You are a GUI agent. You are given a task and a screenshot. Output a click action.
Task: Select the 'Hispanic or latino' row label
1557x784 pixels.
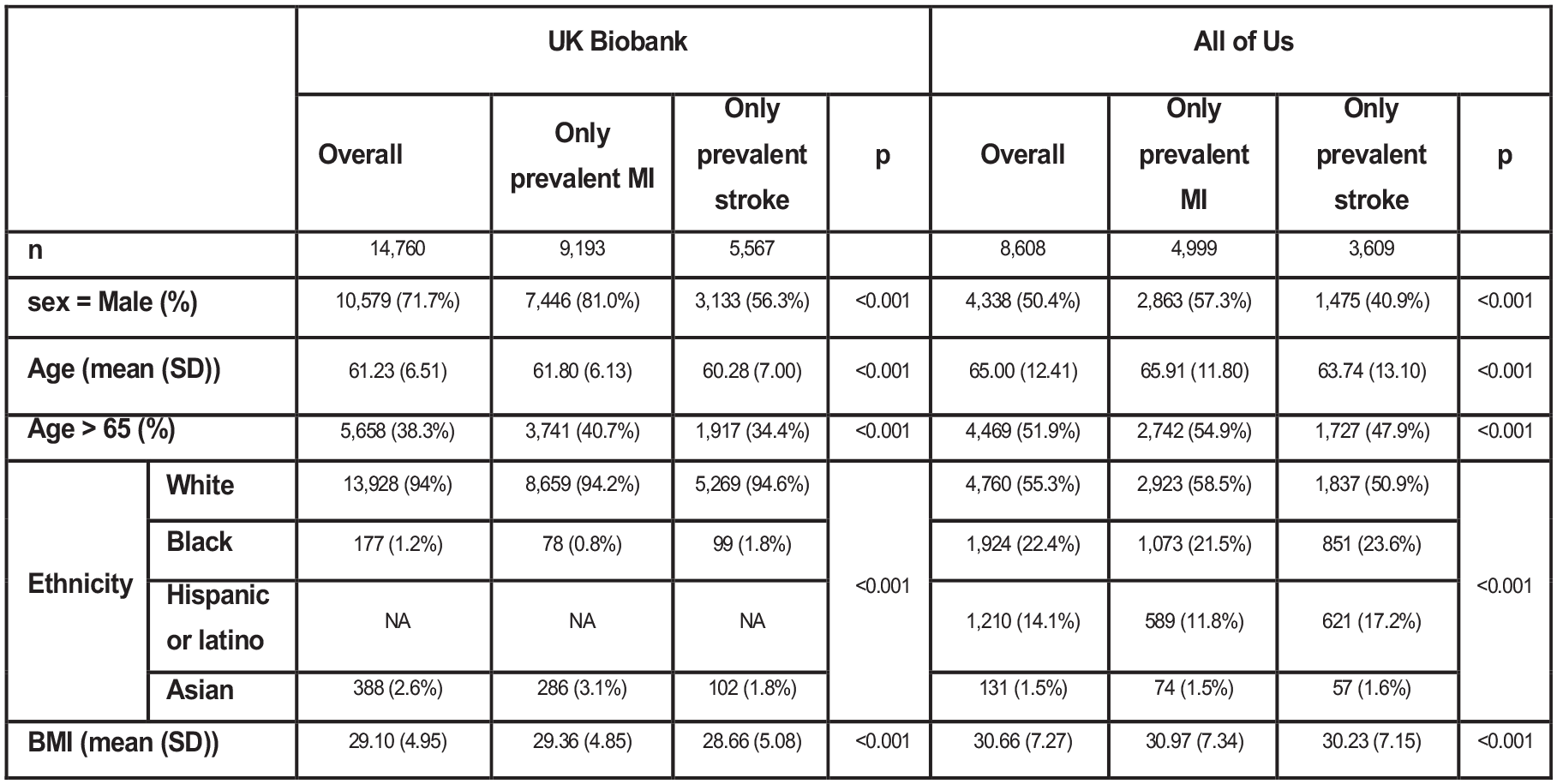click(x=218, y=618)
